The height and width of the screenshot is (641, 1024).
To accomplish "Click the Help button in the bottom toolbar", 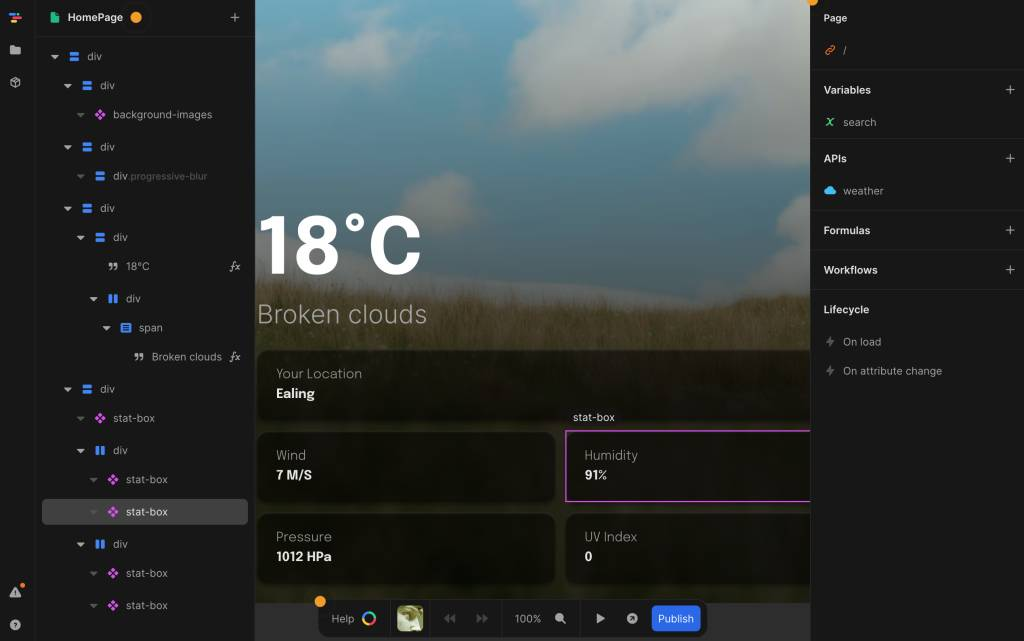I will [353, 618].
